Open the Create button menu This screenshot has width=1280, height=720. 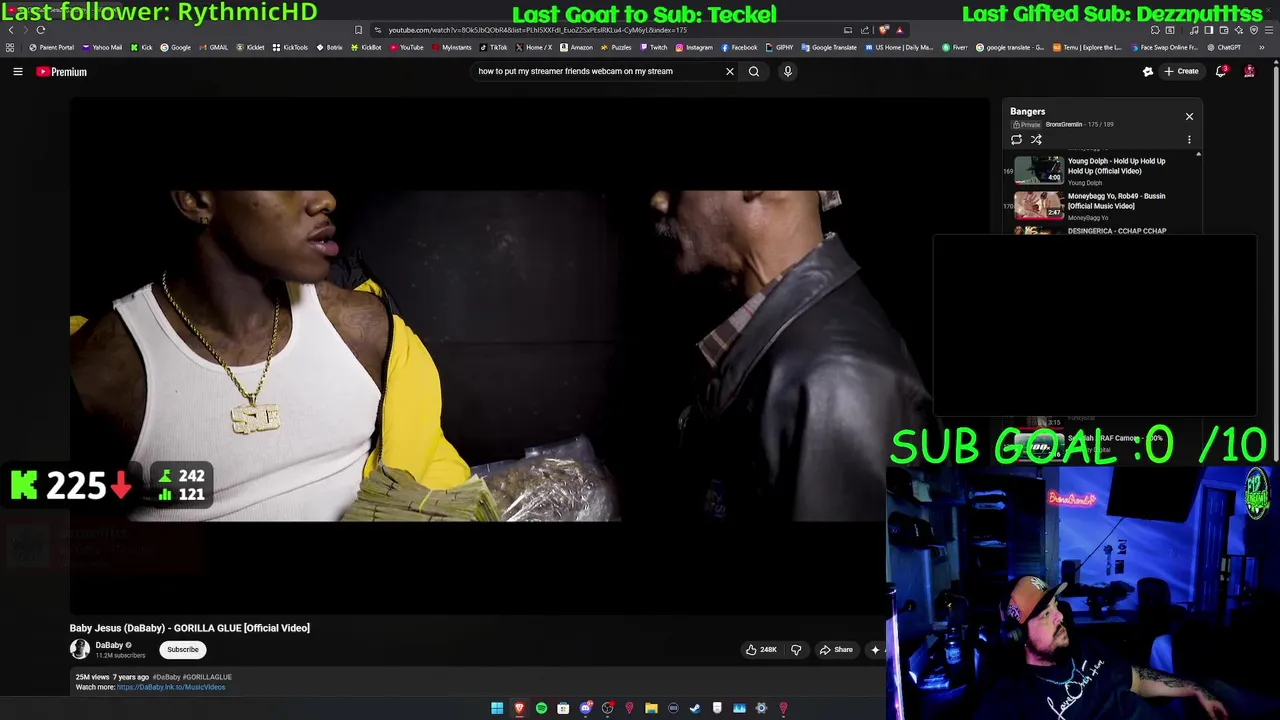1181,71
